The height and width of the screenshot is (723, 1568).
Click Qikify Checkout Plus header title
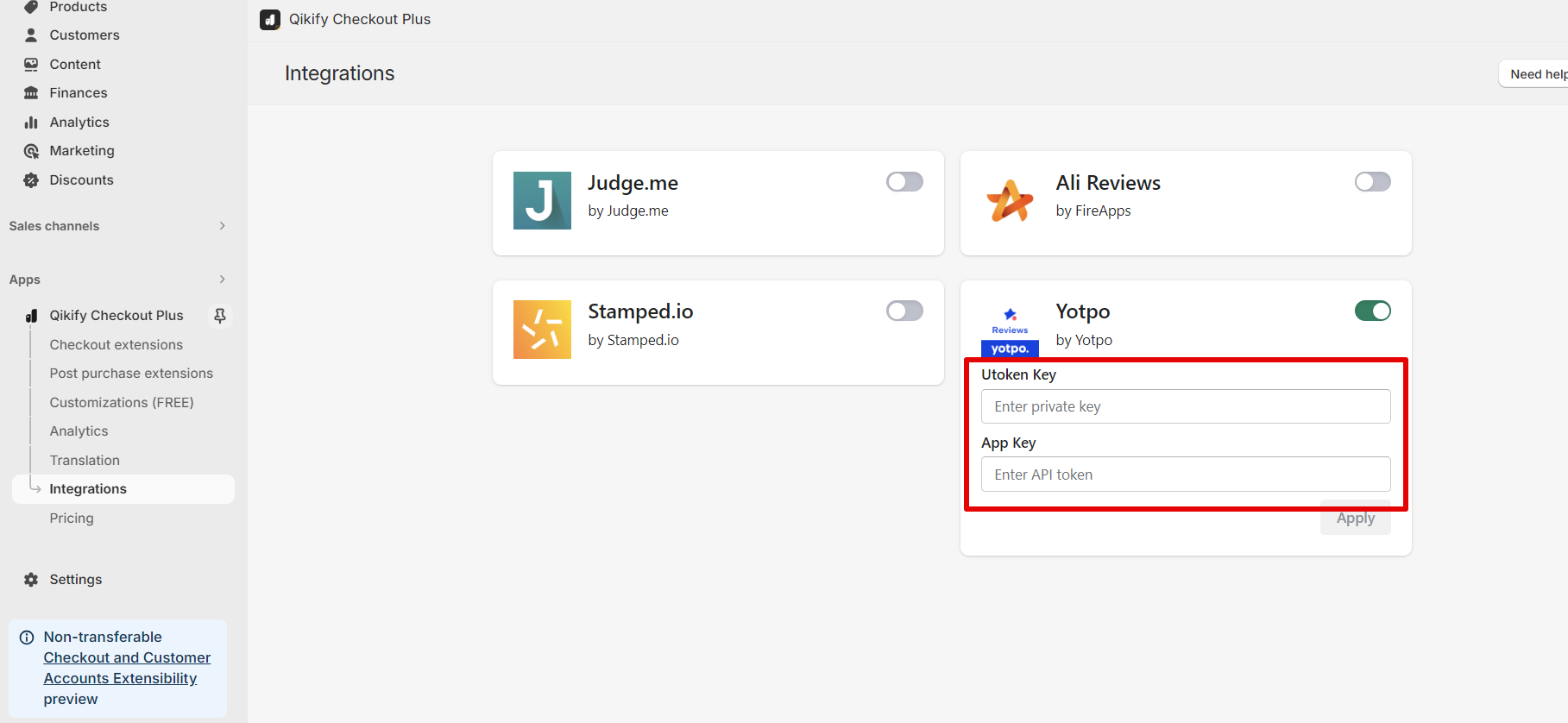click(x=360, y=19)
